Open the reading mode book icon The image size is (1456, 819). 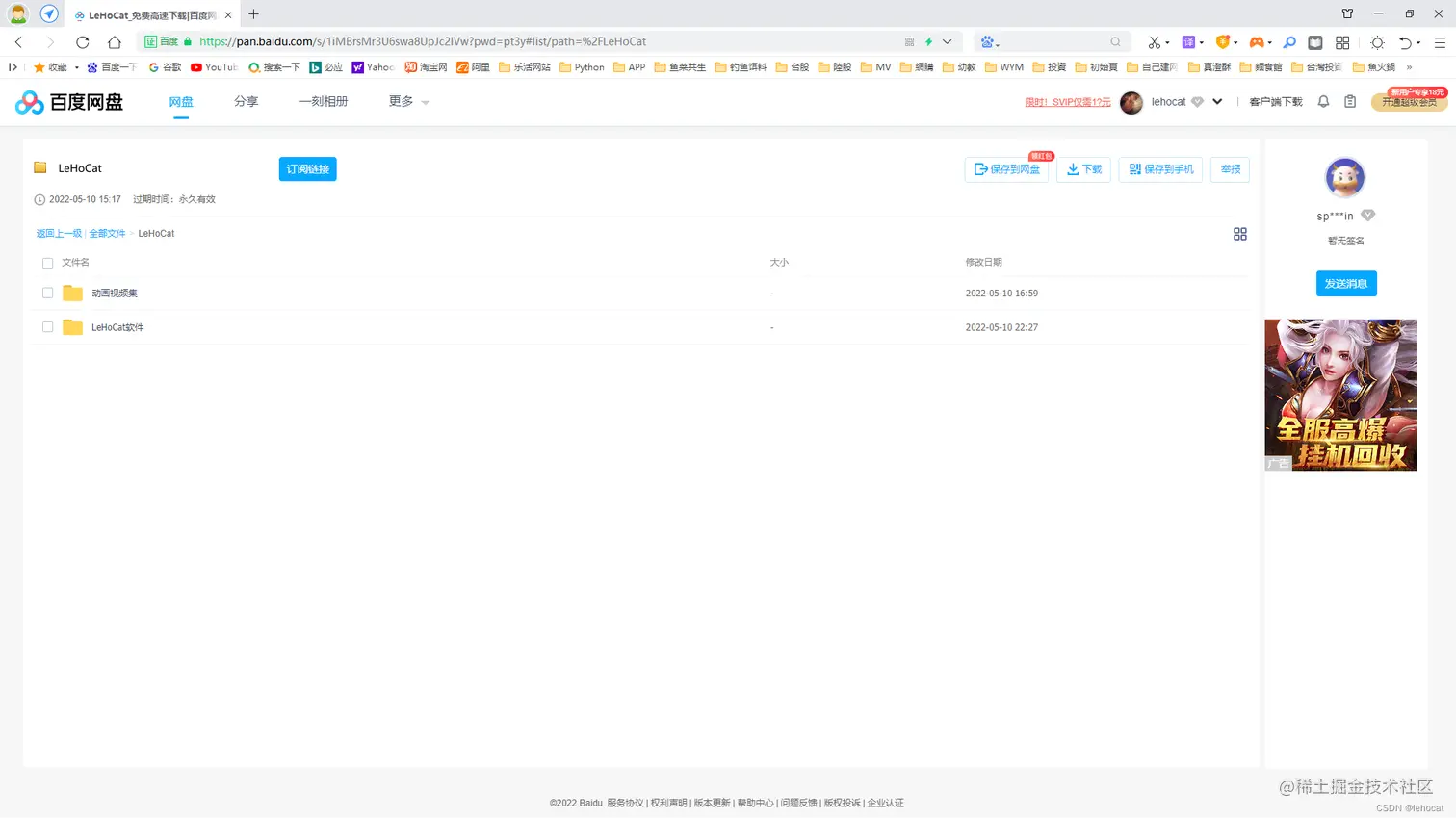(1315, 42)
